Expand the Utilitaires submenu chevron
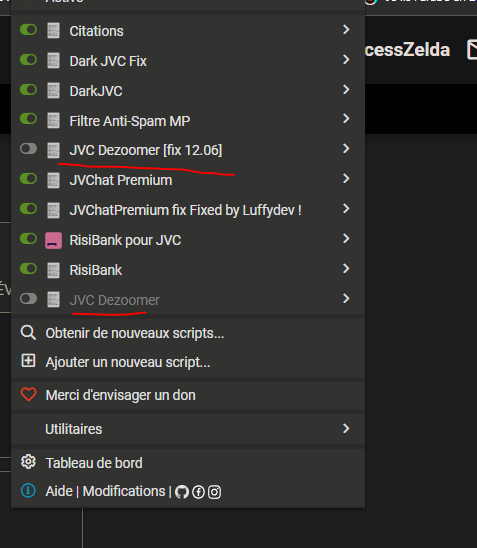 click(x=346, y=428)
